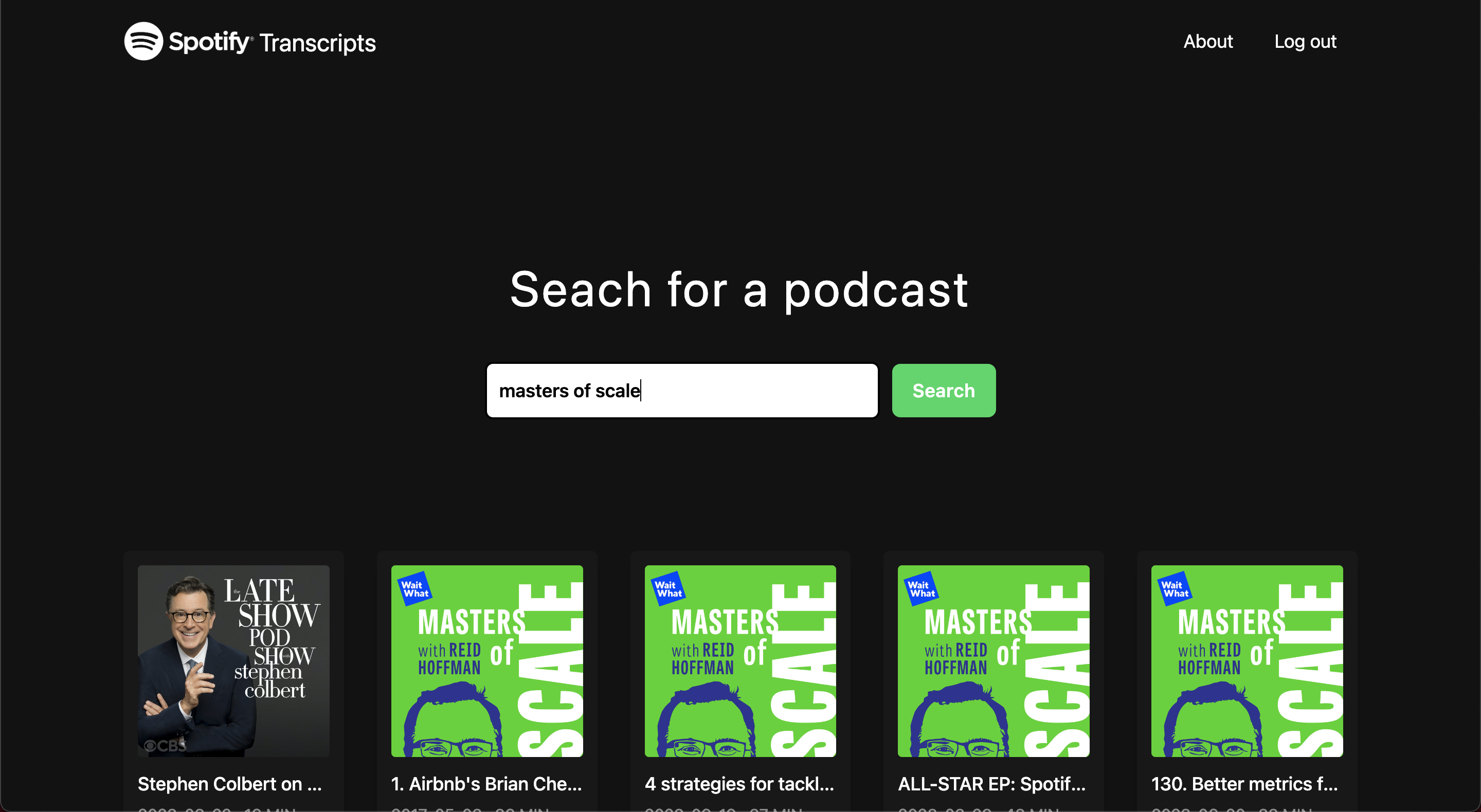Click the Wait What badge on Airbnb episode
Image resolution: width=1481 pixels, height=812 pixels.
[x=414, y=588]
